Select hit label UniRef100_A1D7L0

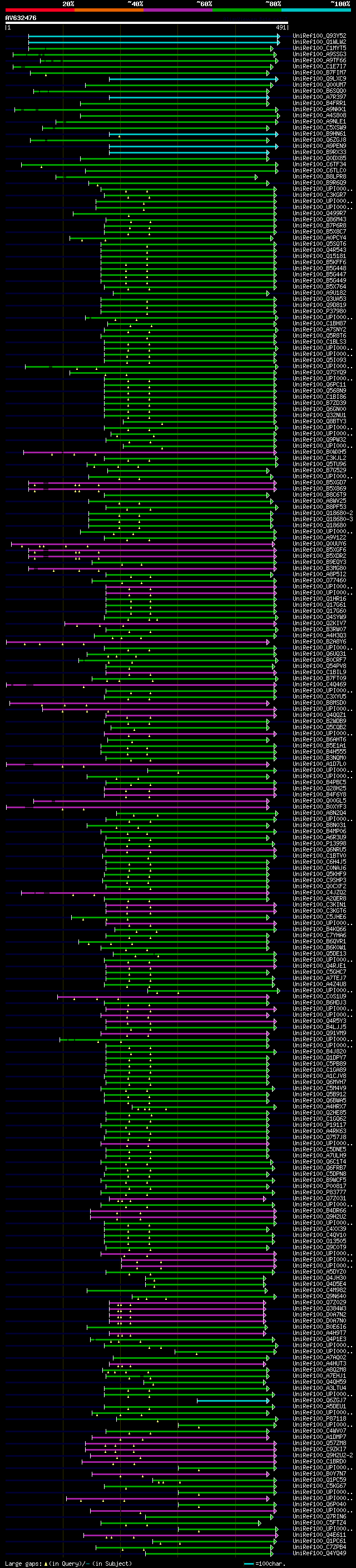[x=319, y=764]
